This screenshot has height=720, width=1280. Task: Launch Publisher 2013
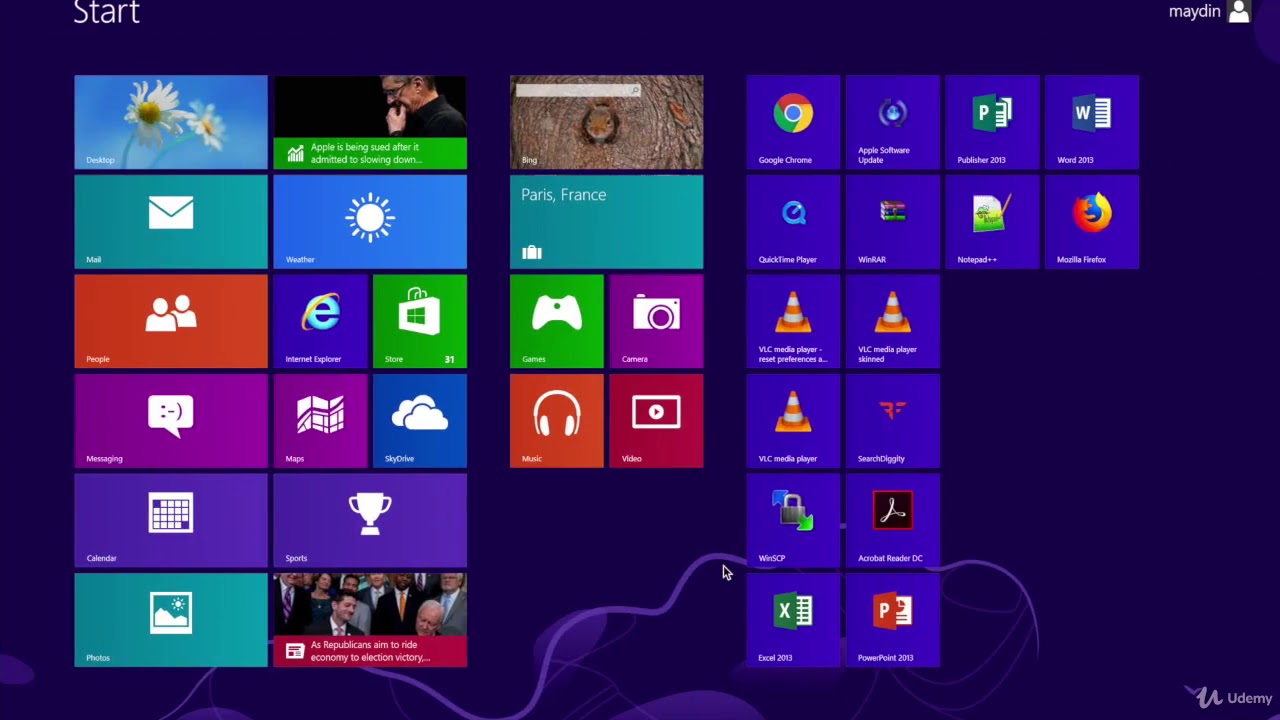(993, 122)
